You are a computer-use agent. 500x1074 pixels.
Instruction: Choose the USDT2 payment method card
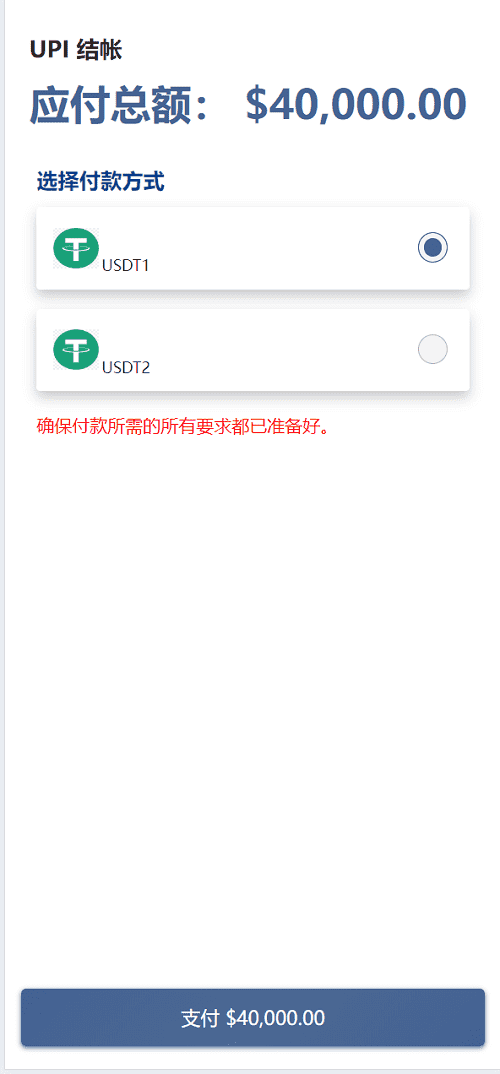coord(253,350)
